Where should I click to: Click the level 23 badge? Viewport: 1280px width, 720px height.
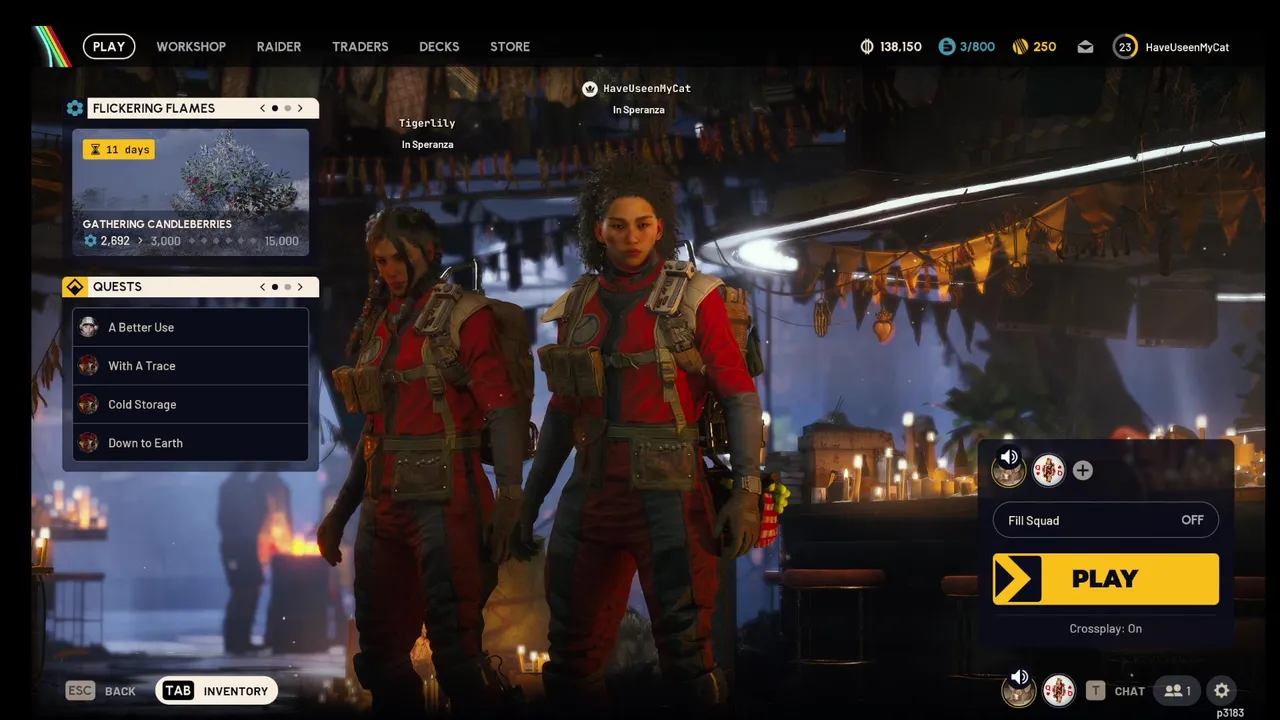click(x=1125, y=47)
